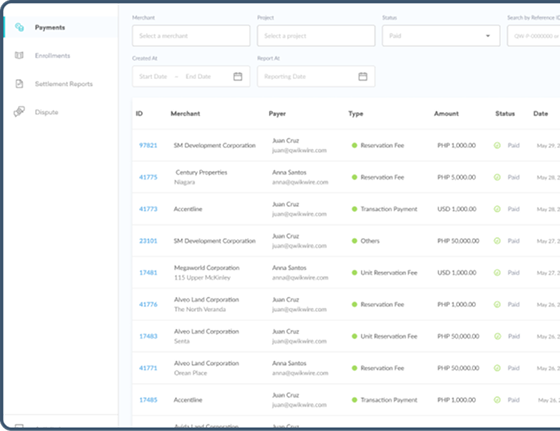
Task: Open payment ID 41773 link
Action: [148, 209]
